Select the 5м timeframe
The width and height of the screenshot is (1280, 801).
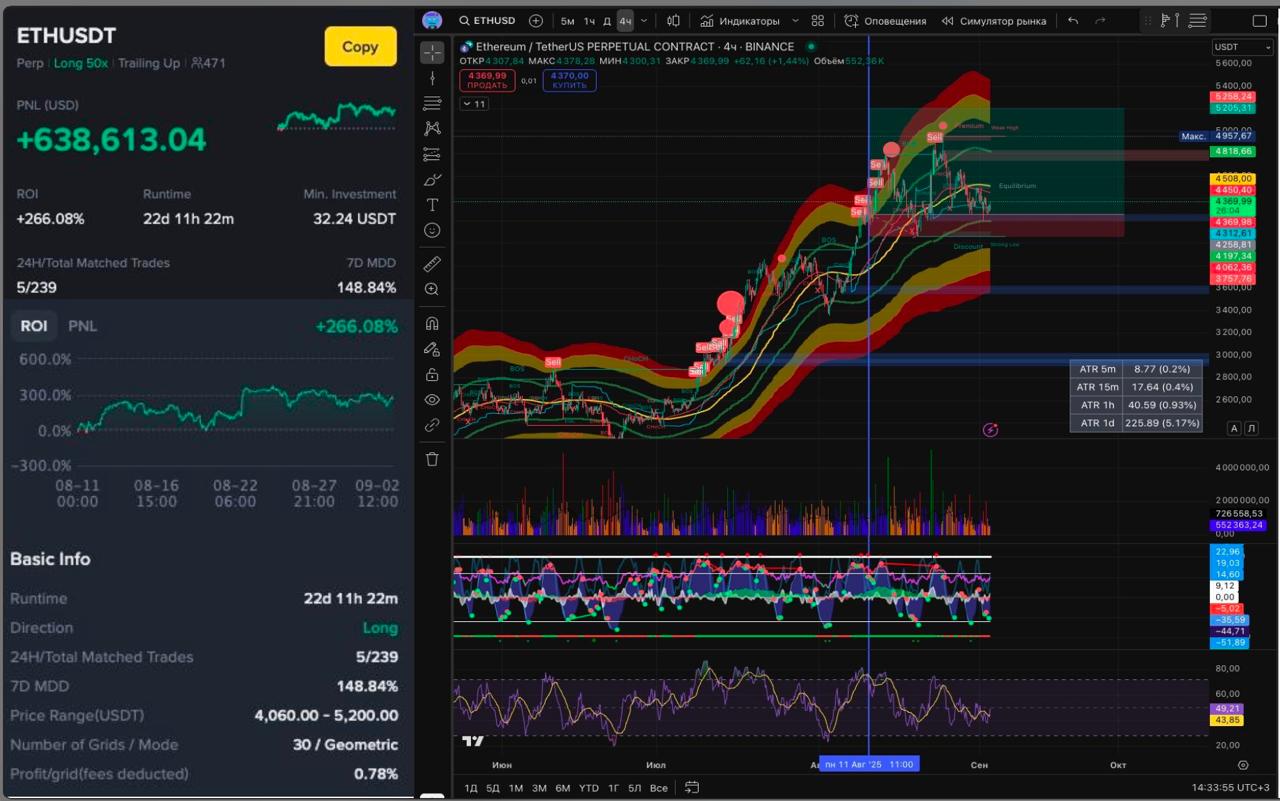coord(567,21)
